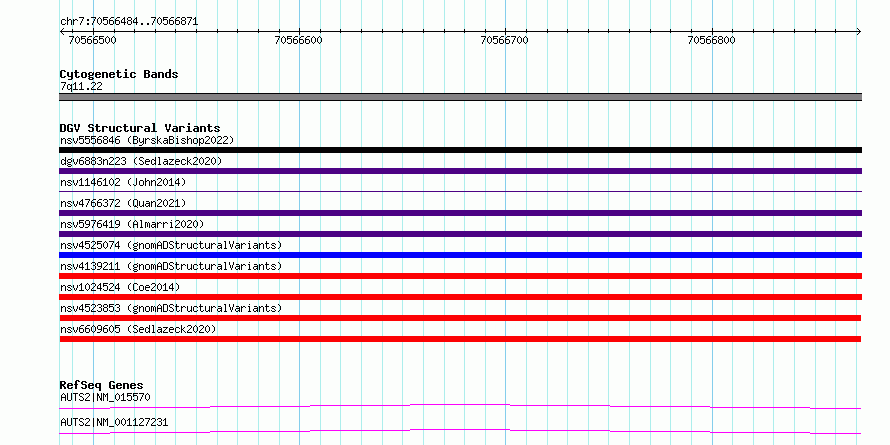This screenshot has width=890, height=445.
Task: Select the purple dgv6883n223 variant bar
Action: [x=460, y=171]
